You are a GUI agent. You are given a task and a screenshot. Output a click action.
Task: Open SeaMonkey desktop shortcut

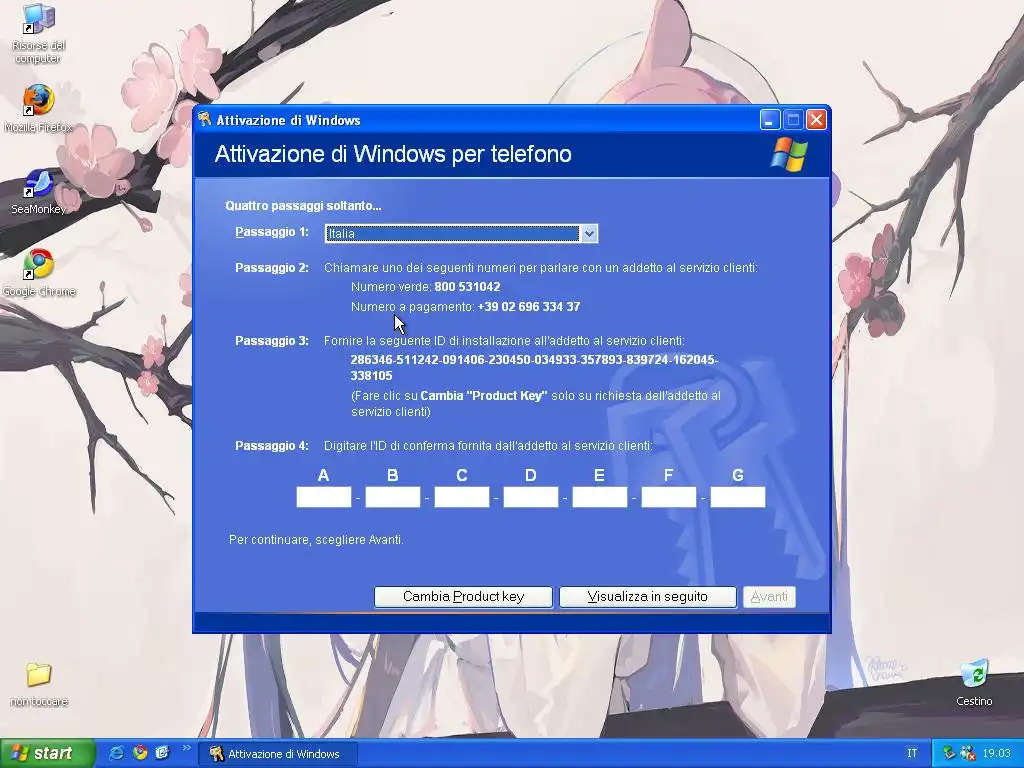(38, 191)
